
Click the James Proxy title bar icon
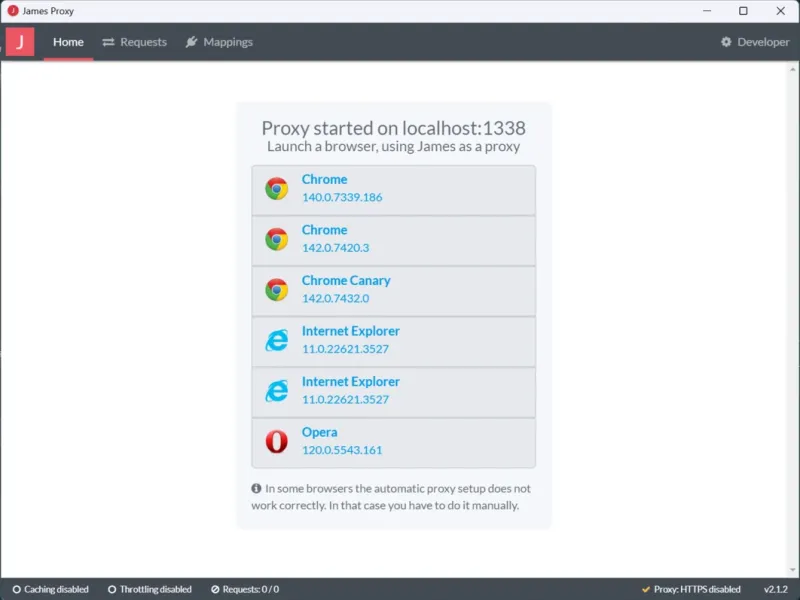point(13,11)
